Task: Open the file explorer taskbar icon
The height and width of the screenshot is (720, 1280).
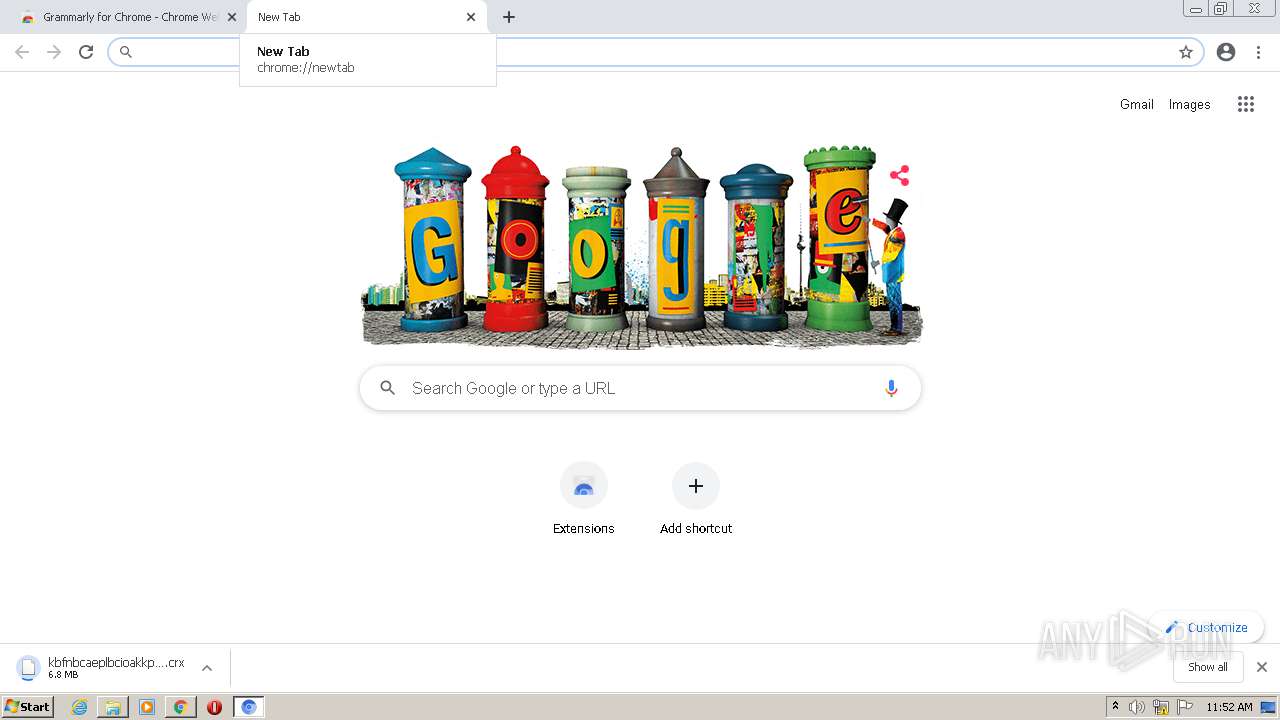Action: [113, 707]
